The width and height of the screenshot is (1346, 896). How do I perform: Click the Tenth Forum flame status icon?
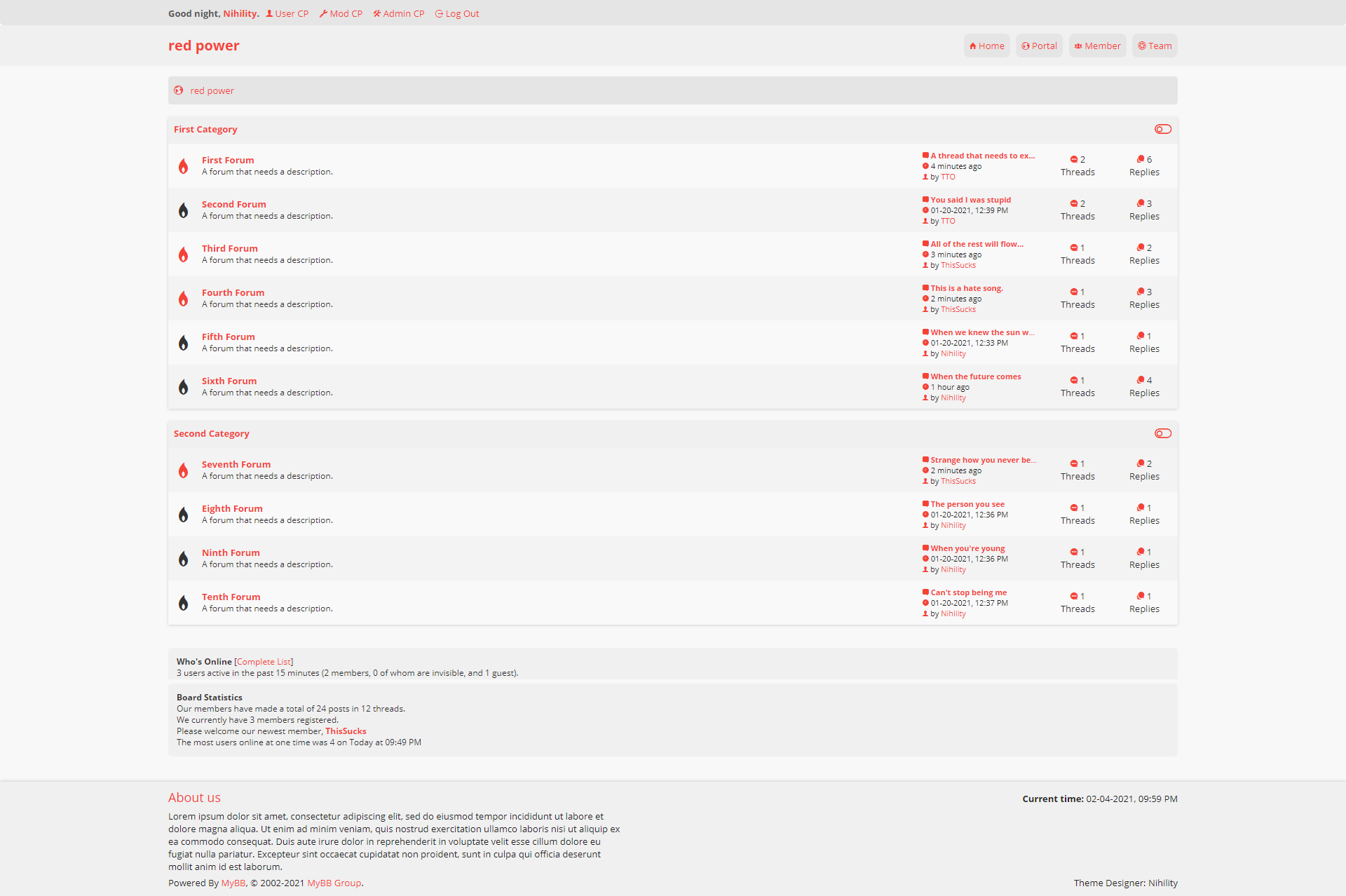[x=183, y=603]
